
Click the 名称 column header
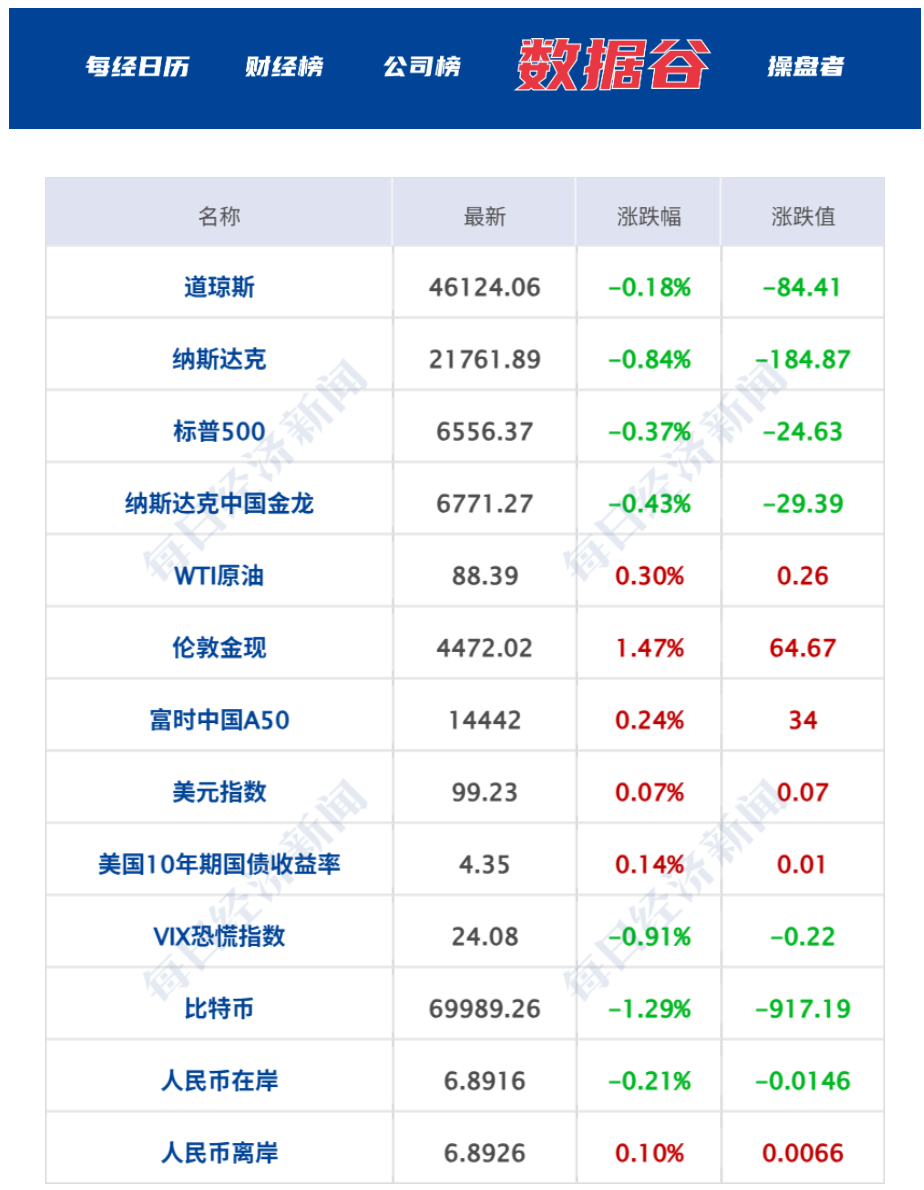[x=219, y=216]
